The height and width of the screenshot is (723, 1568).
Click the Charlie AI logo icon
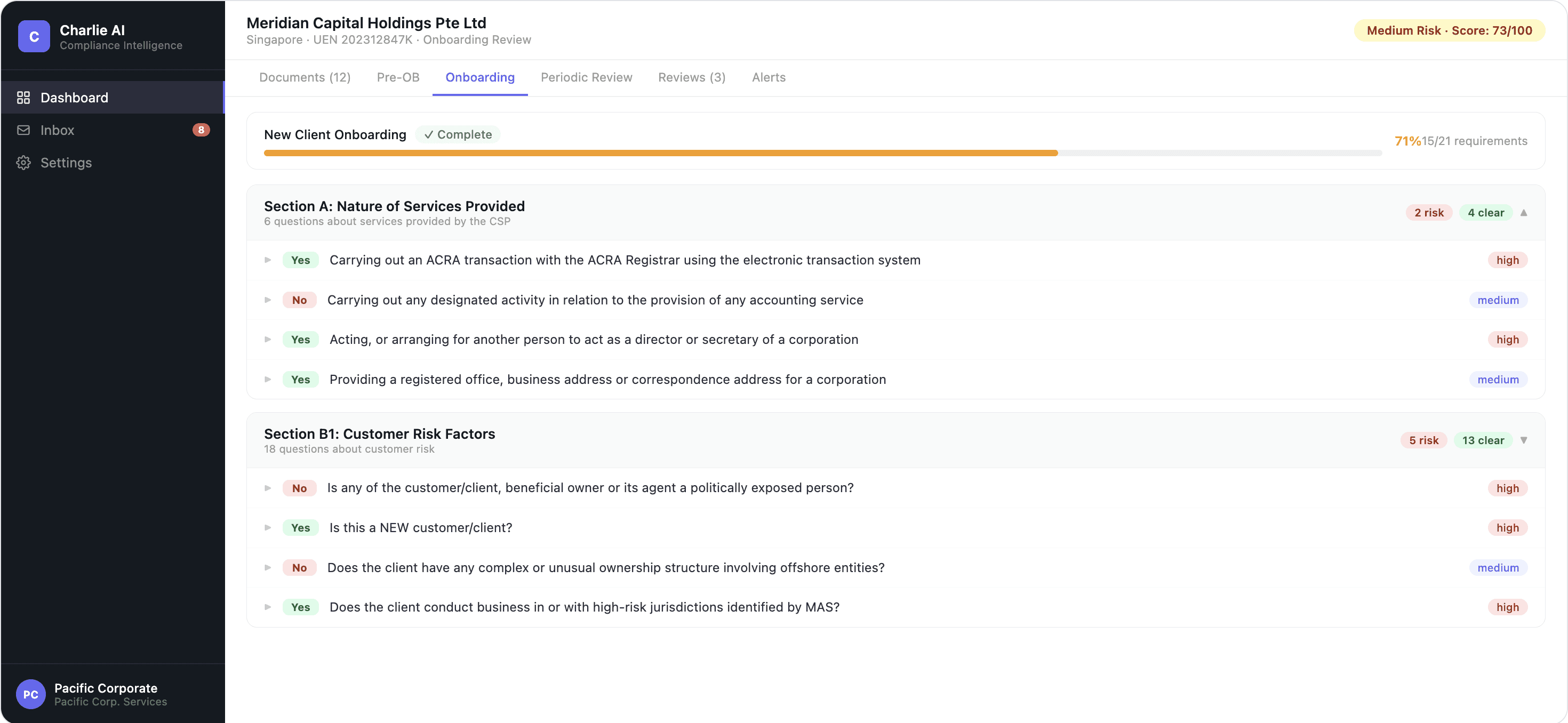tap(34, 36)
